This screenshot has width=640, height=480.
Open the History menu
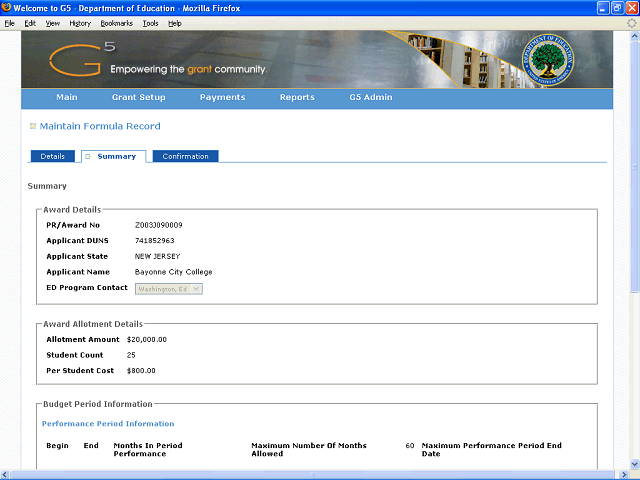(80, 22)
